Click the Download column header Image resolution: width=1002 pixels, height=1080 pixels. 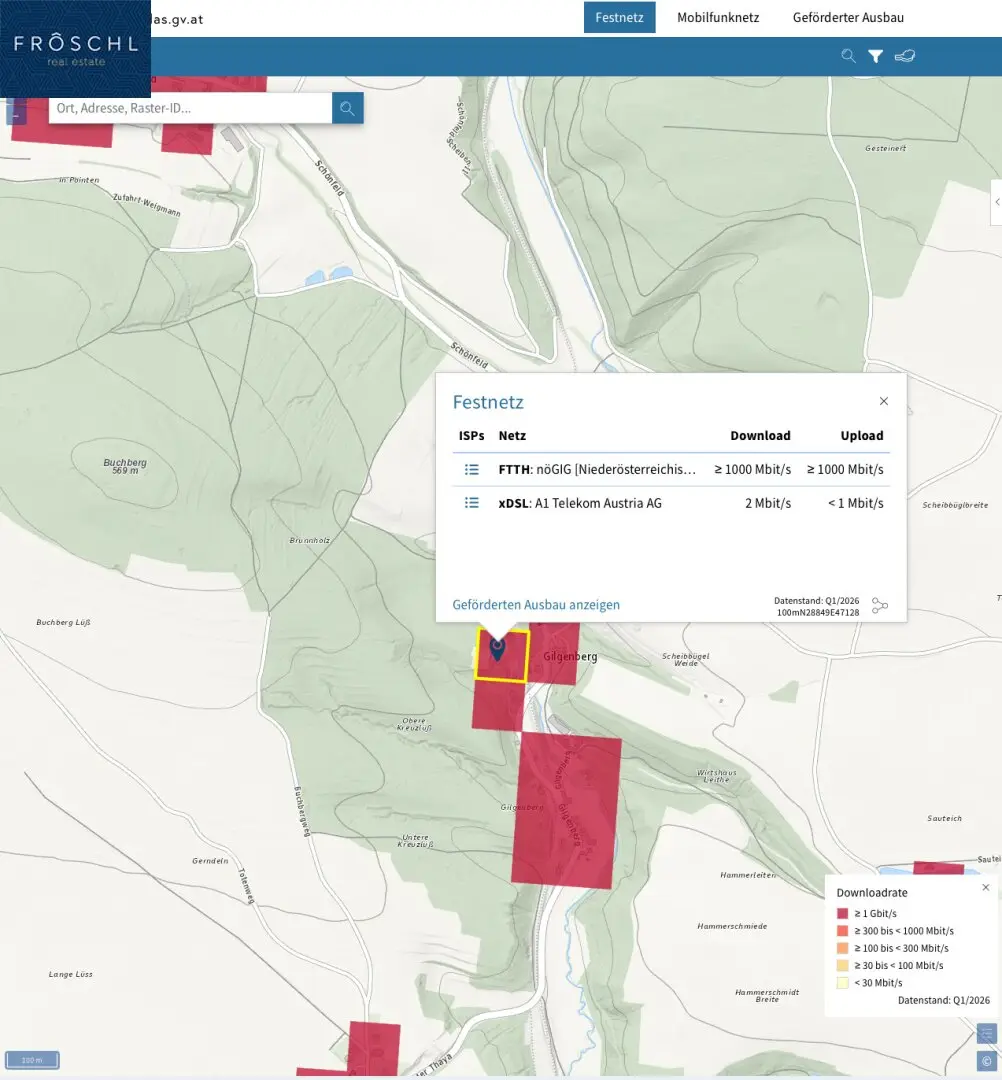tap(760, 435)
